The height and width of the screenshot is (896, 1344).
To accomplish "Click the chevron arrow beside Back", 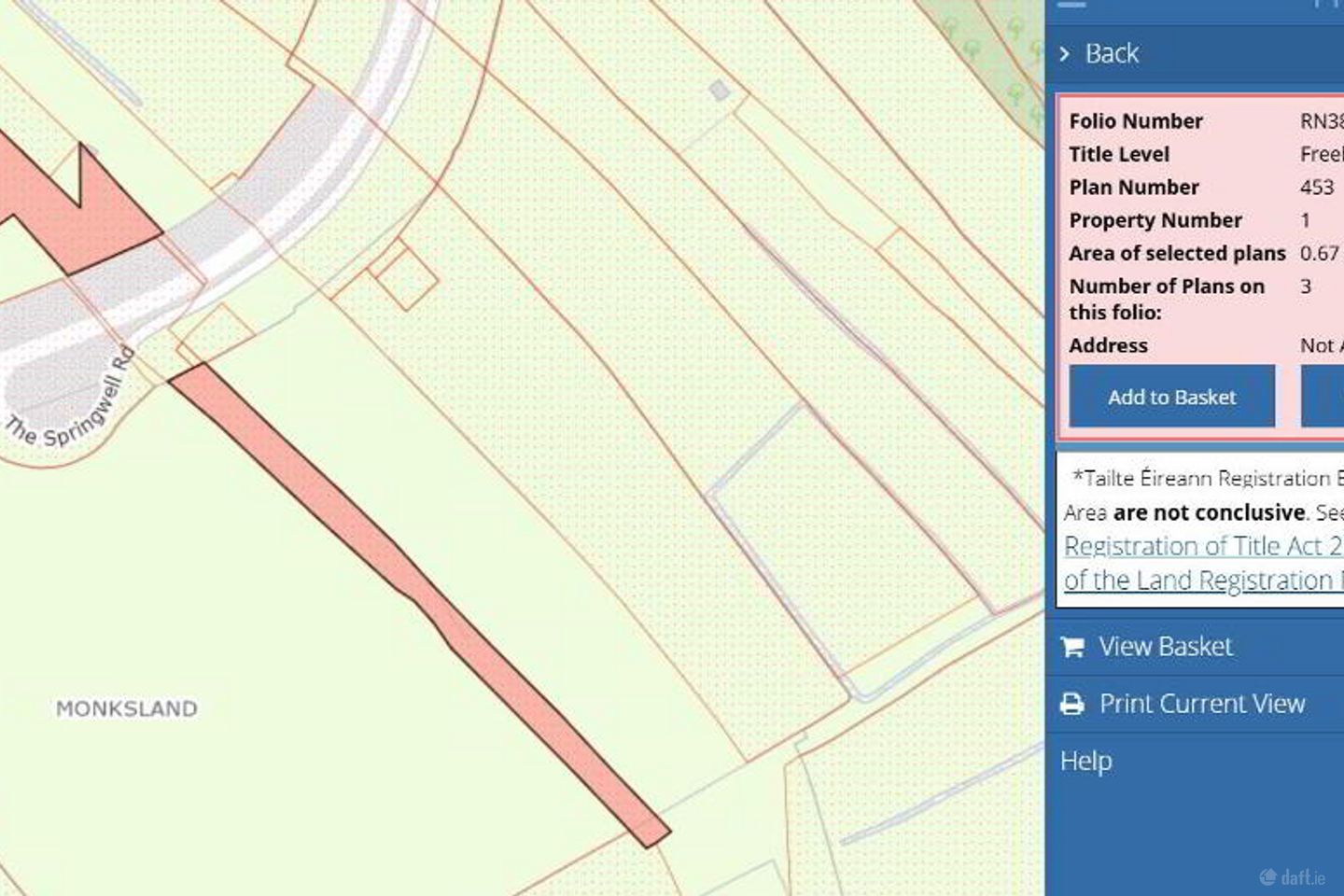I will [x=1068, y=54].
